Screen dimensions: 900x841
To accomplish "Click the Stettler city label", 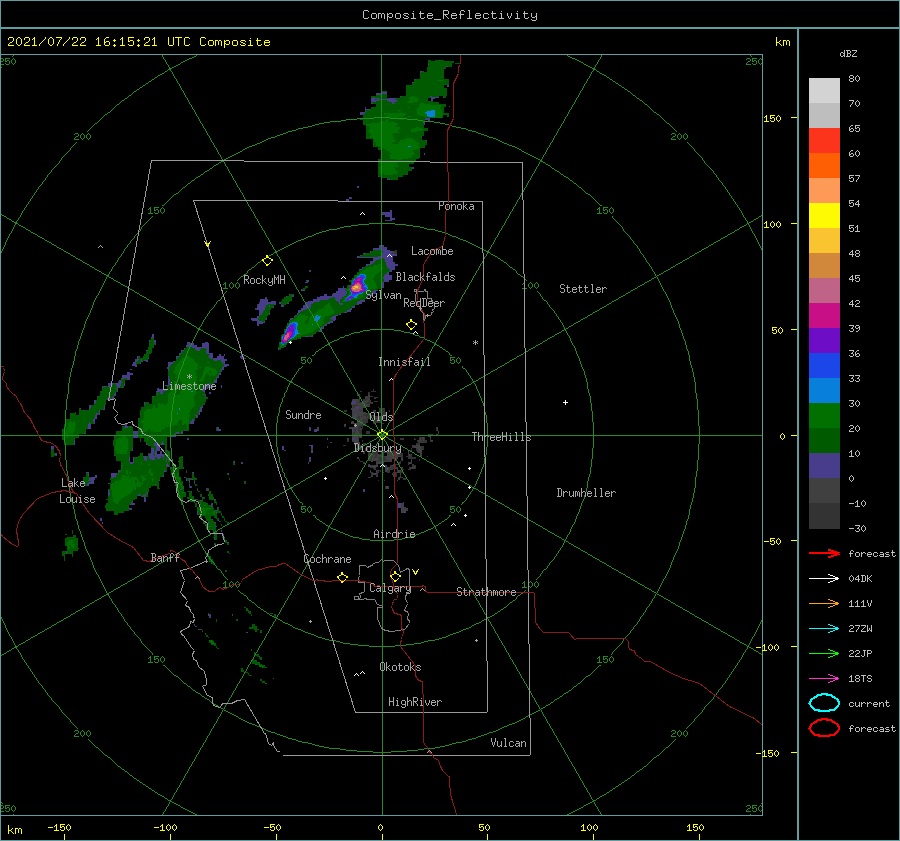I will 583,289.
